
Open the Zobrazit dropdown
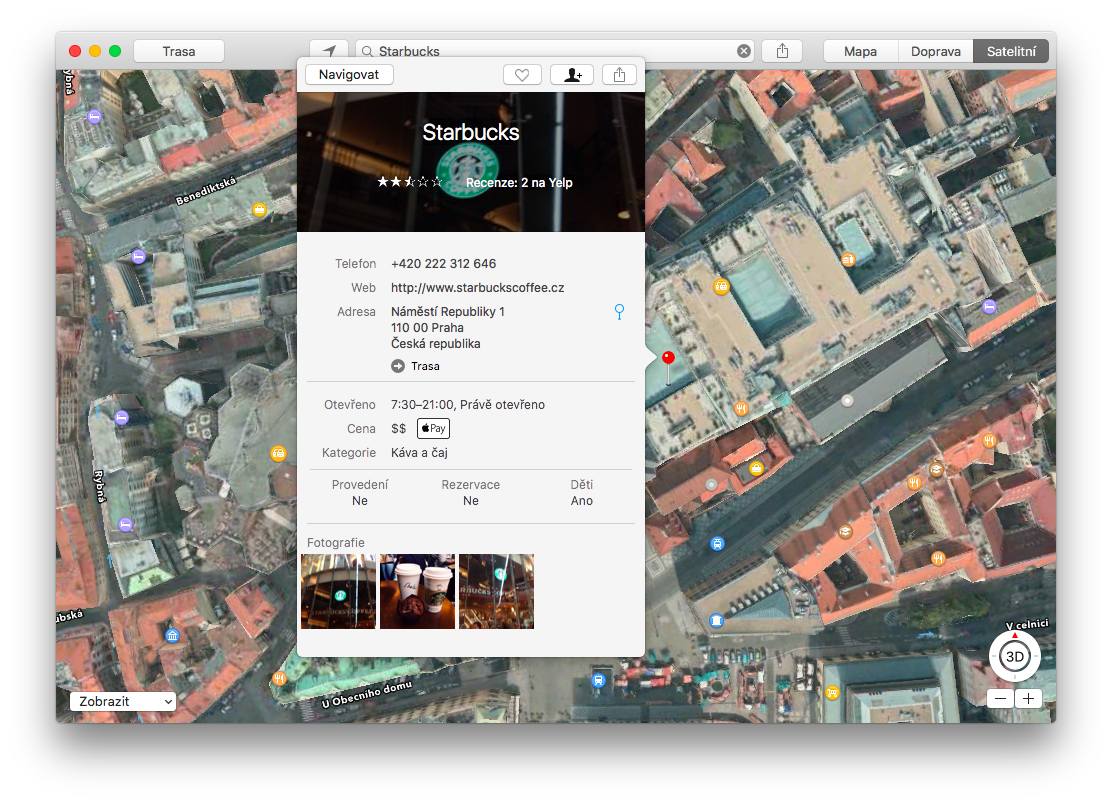pos(123,702)
